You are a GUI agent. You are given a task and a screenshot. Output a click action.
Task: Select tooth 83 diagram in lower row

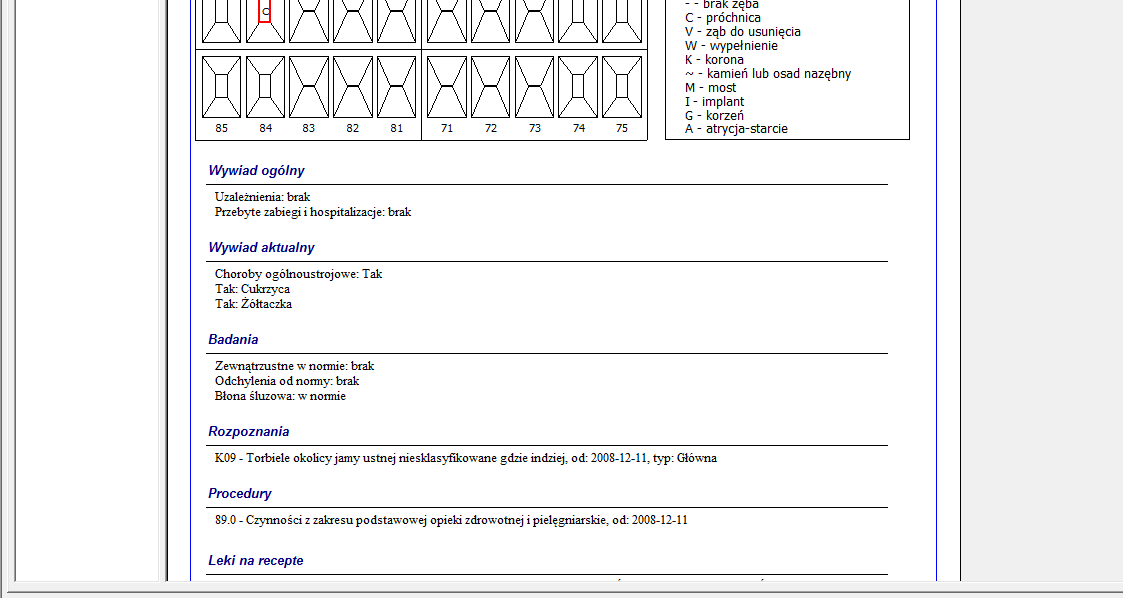coord(309,87)
